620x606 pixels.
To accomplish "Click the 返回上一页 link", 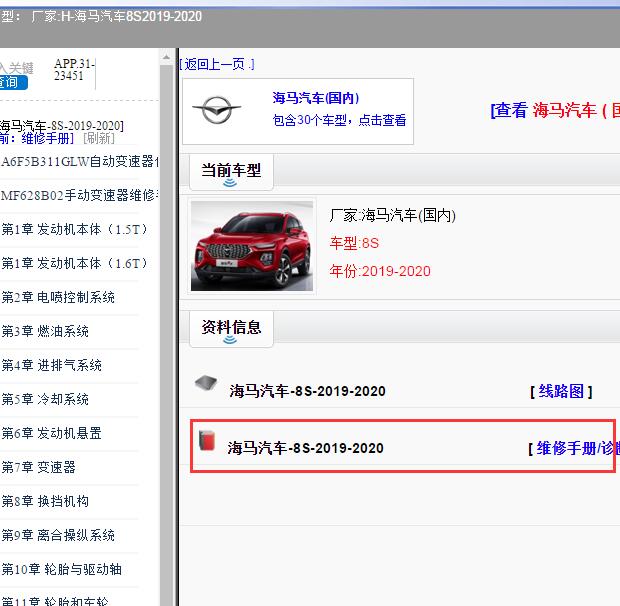I will pos(217,64).
